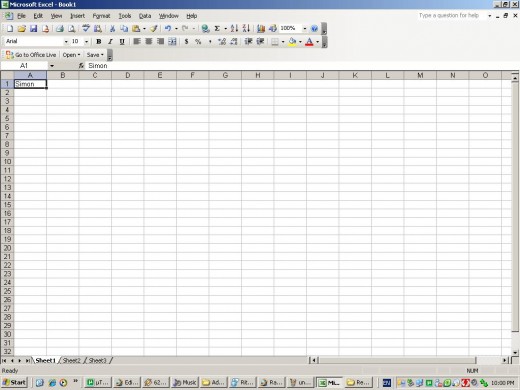Screen dimensions: 520x390
Task: Decrease the cell indent
Action: point(248,42)
